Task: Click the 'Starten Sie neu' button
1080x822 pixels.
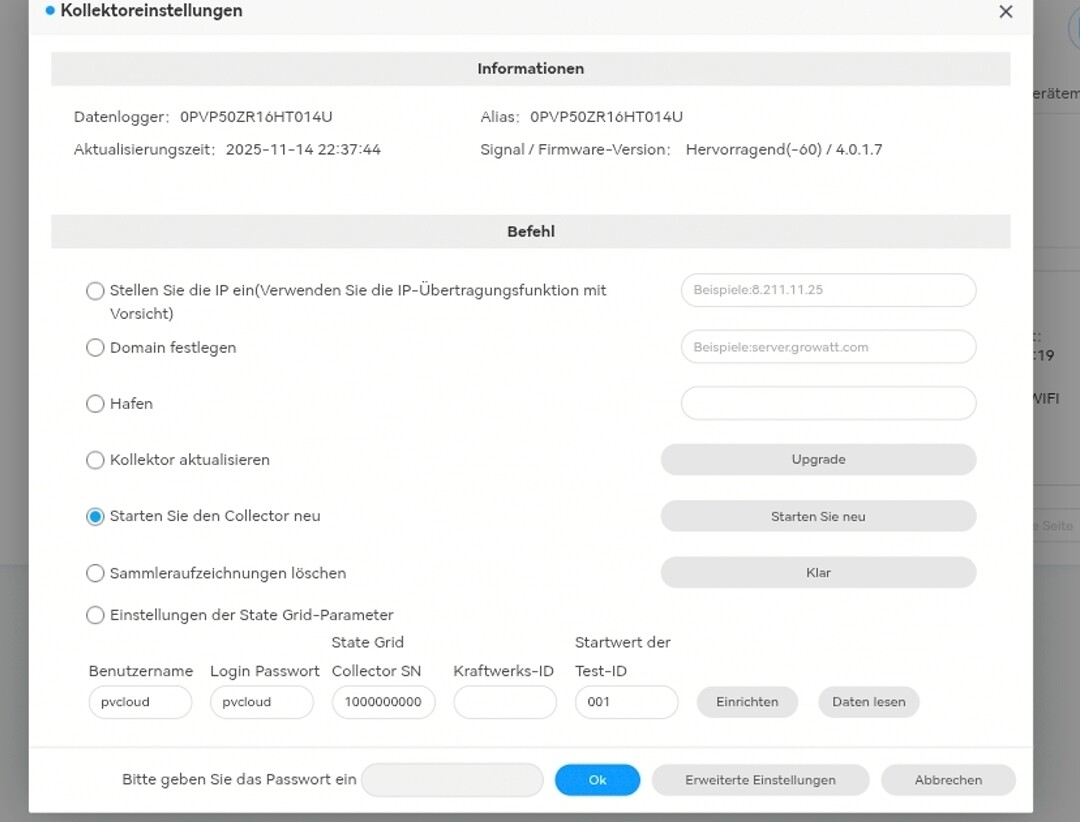Action: [818, 516]
